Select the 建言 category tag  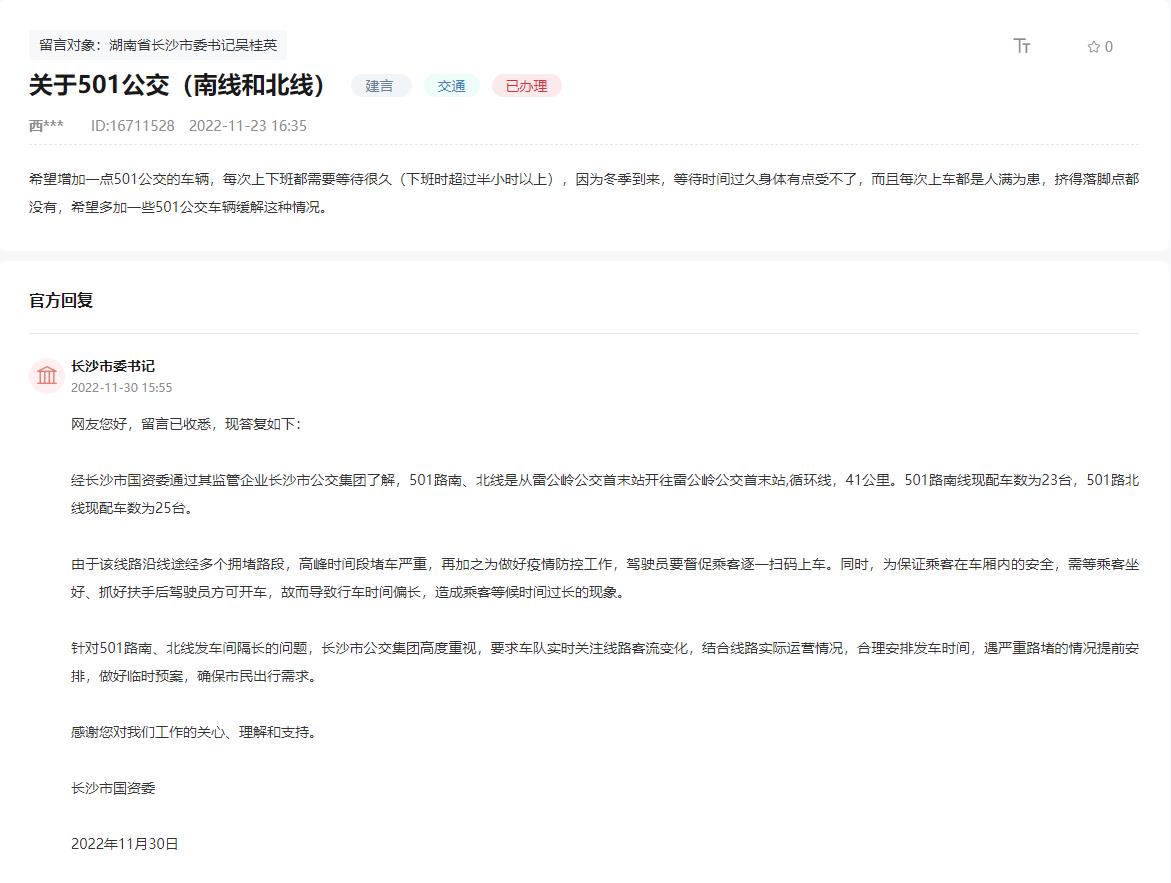[x=380, y=86]
